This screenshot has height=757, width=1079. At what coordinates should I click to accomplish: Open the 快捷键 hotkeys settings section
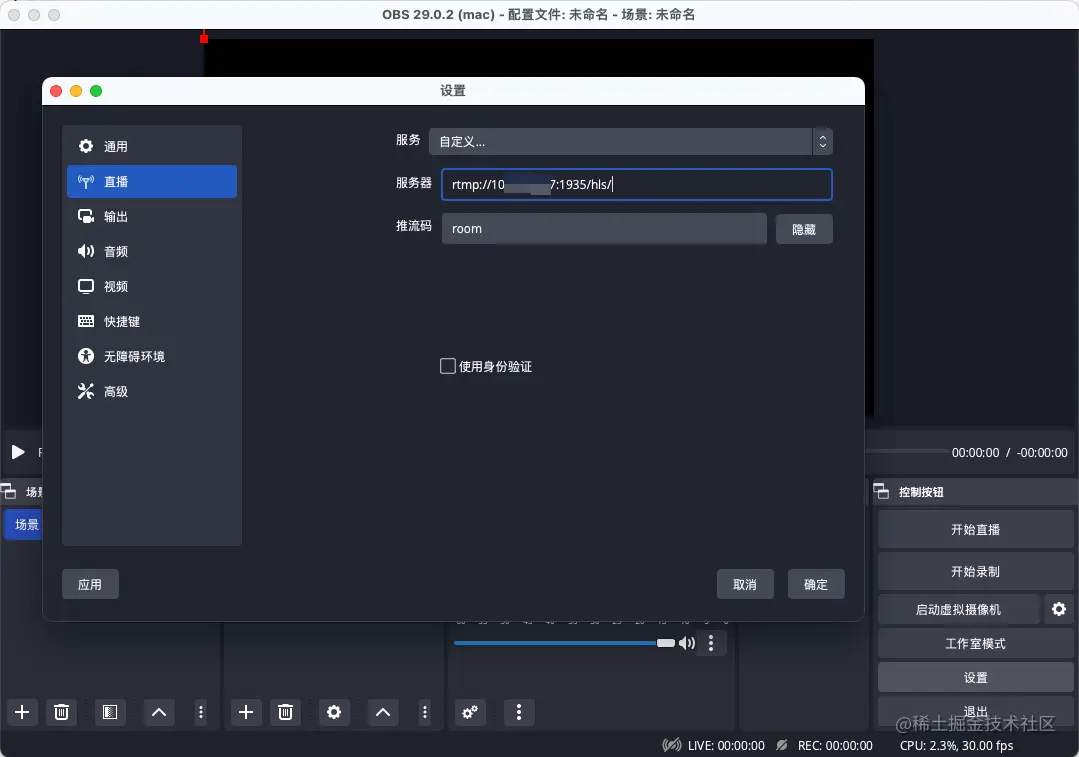pyautogui.click(x=151, y=321)
